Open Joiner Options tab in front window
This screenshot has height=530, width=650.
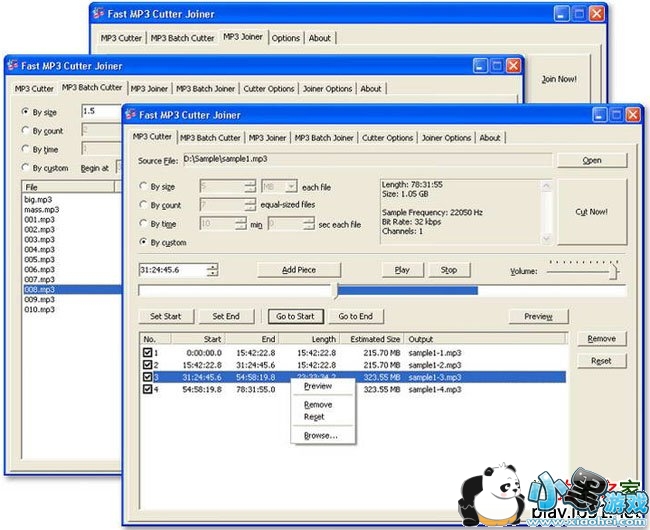pyautogui.click(x=446, y=138)
